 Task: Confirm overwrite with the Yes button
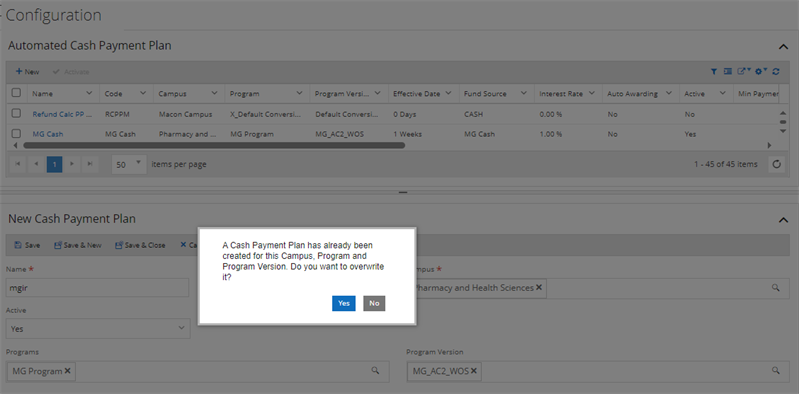343,303
